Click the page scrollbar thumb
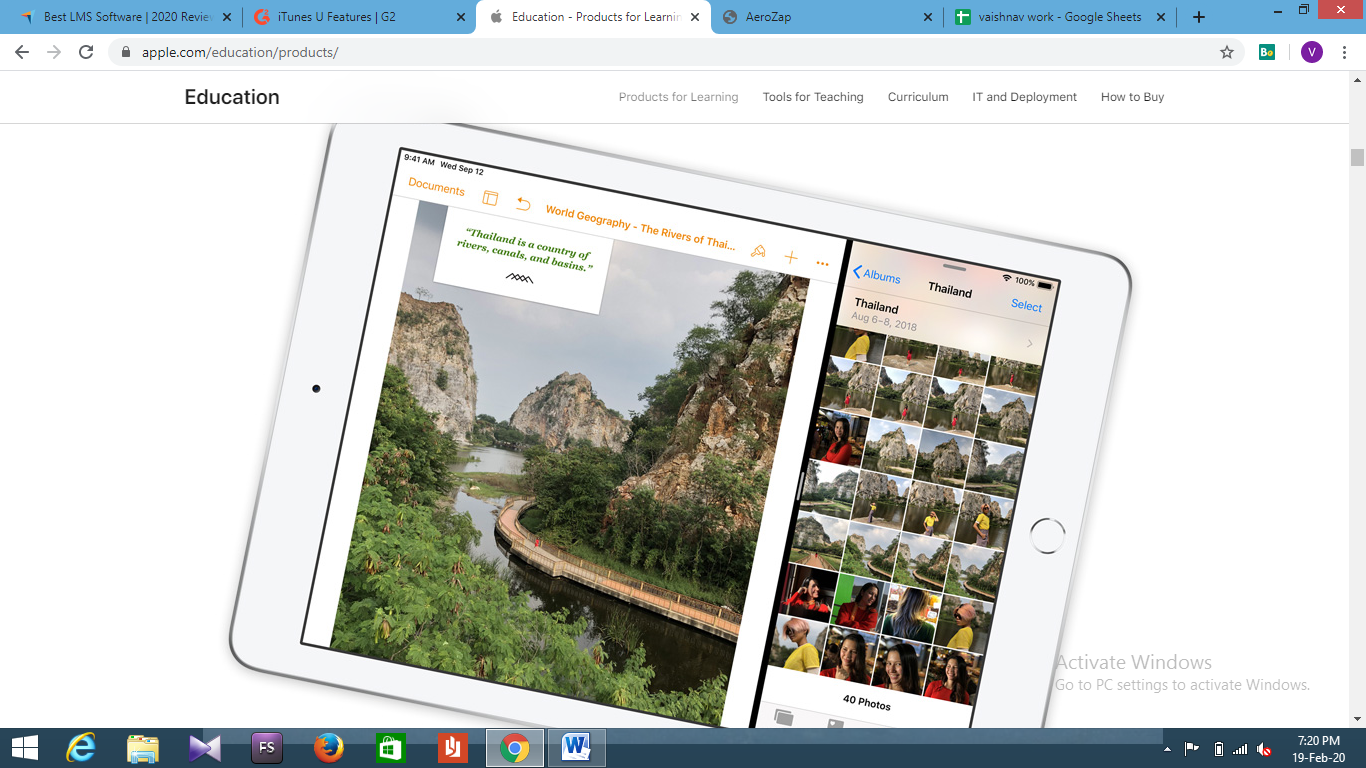This screenshot has height=768, width=1366. pyautogui.click(x=1357, y=157)
